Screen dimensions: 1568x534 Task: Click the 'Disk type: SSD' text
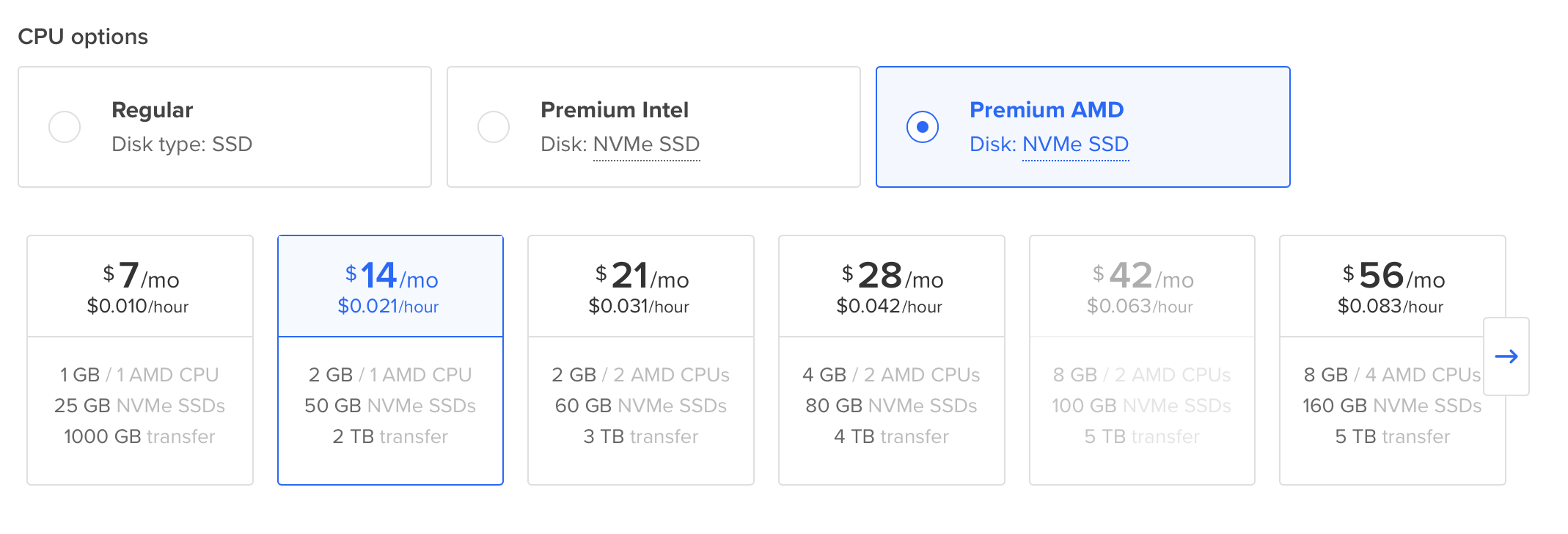click(182, 145)
